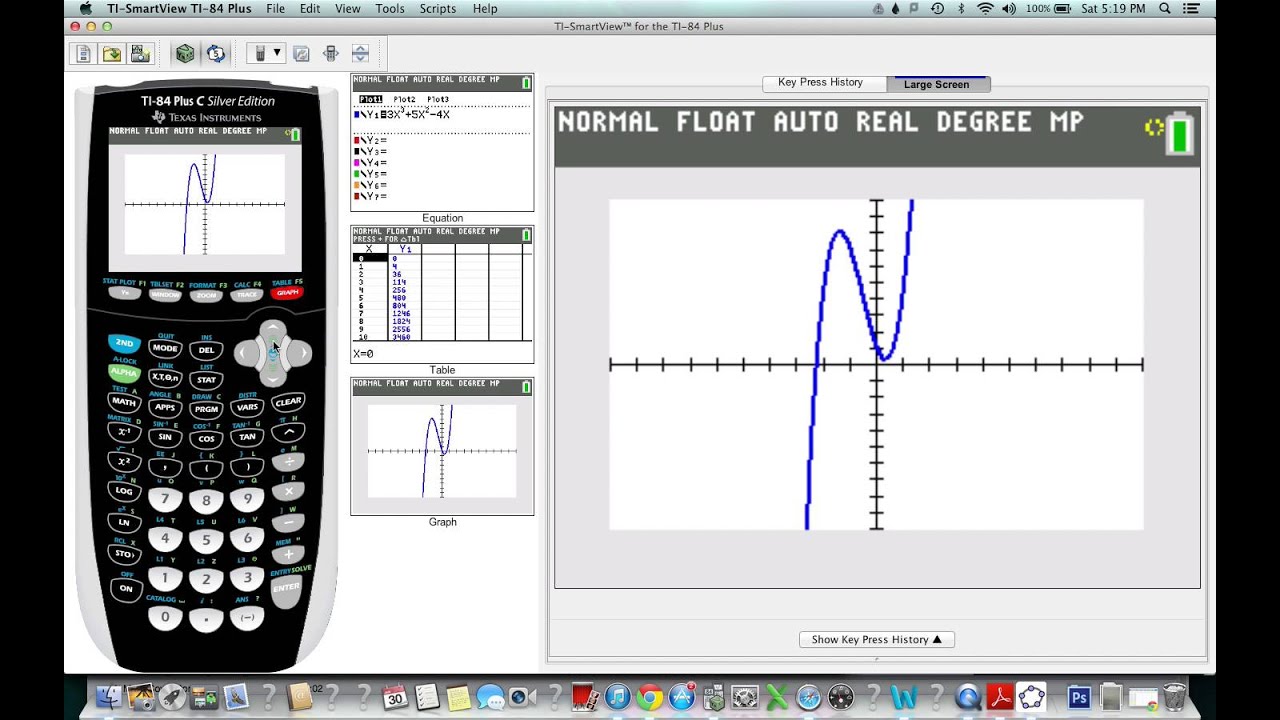Click the DEL calculator key
The image size is (1280, 720).
[206, 350]
